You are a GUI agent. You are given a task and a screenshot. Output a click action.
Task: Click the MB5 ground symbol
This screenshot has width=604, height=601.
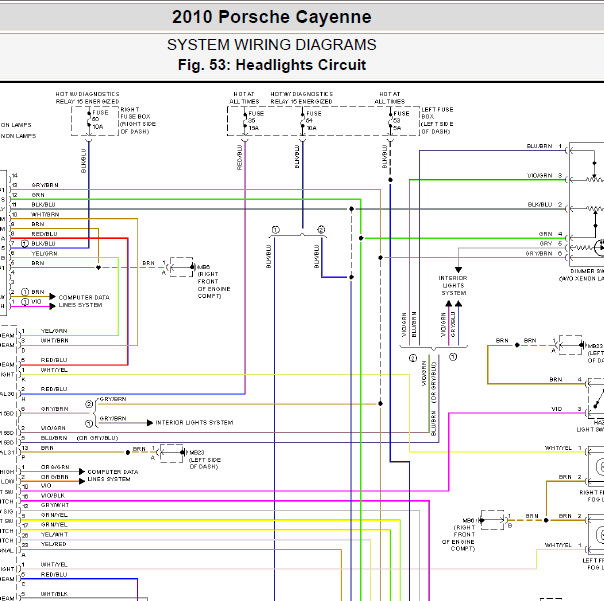tap(181, 267)
